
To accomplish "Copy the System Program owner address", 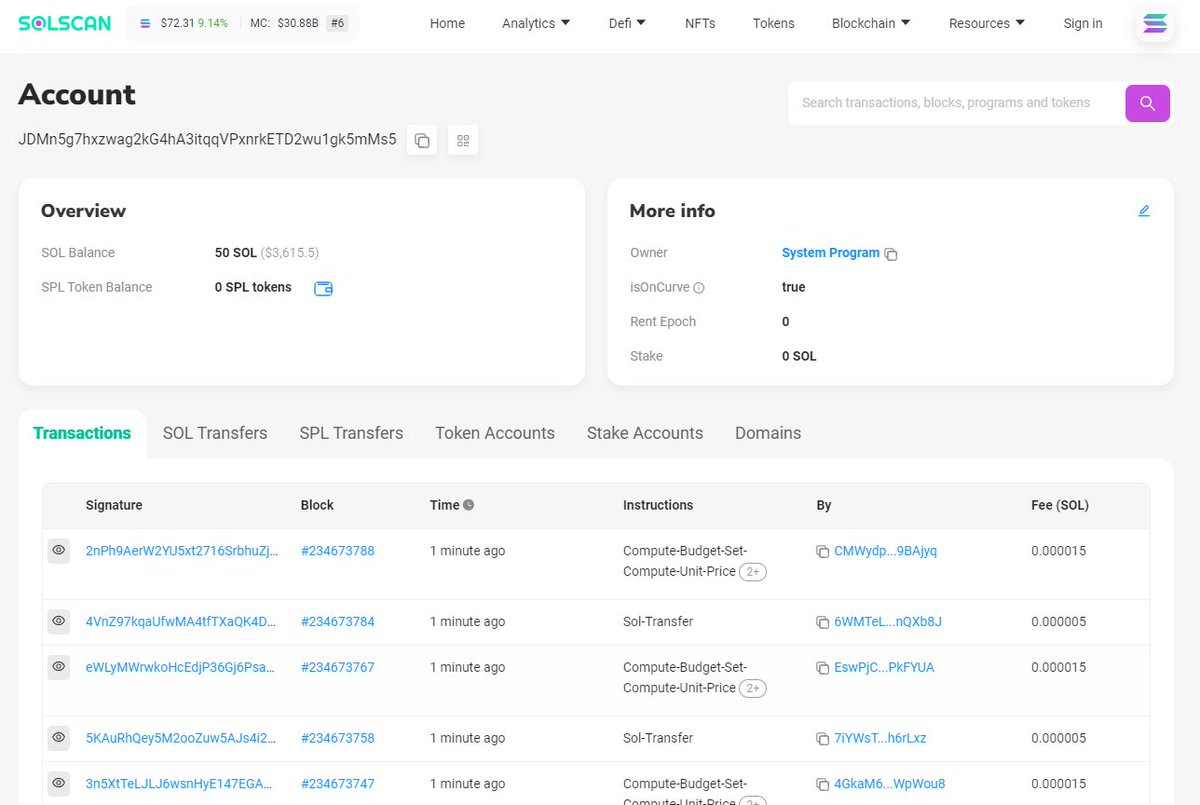I will [891, 254].
